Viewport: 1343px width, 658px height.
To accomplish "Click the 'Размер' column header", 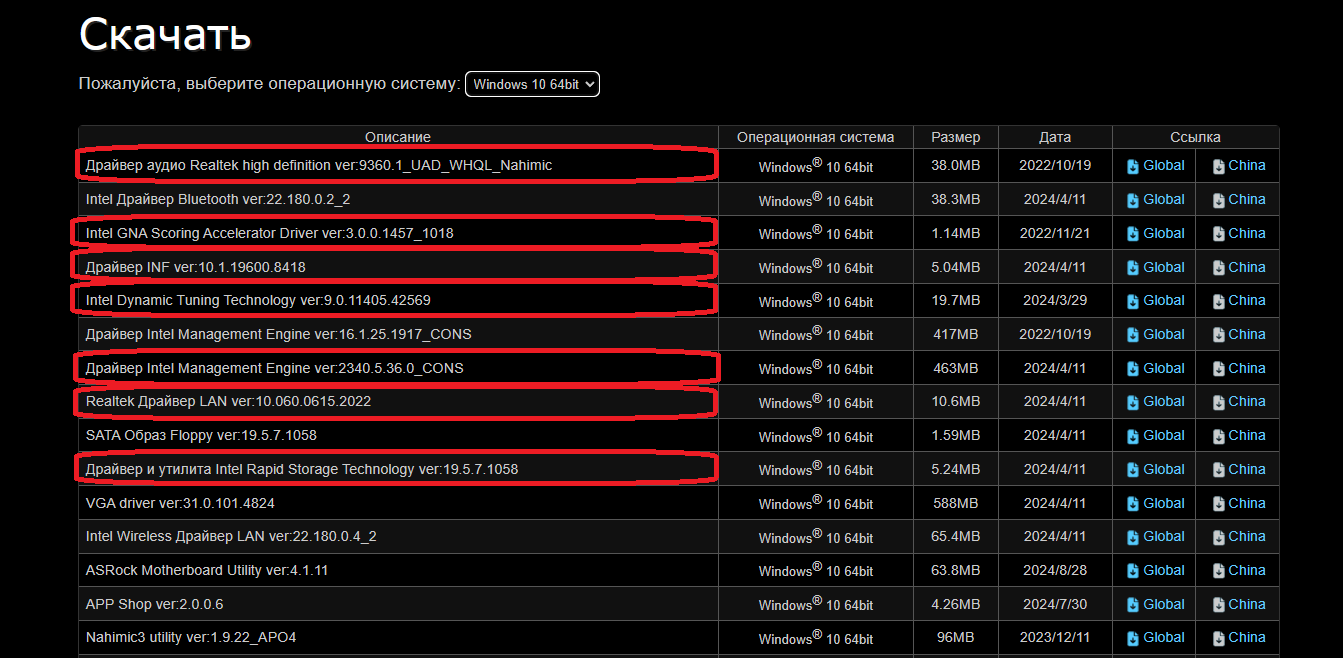I will (956, 137).
